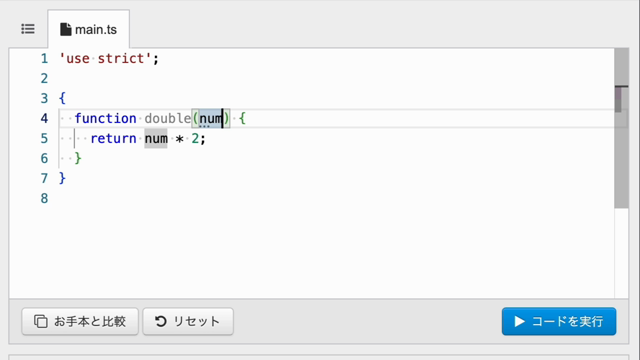Image resolution: width=640 pixels, height=360 pixels.
Task: Select the main.ts tab
Action: [89, 29]
